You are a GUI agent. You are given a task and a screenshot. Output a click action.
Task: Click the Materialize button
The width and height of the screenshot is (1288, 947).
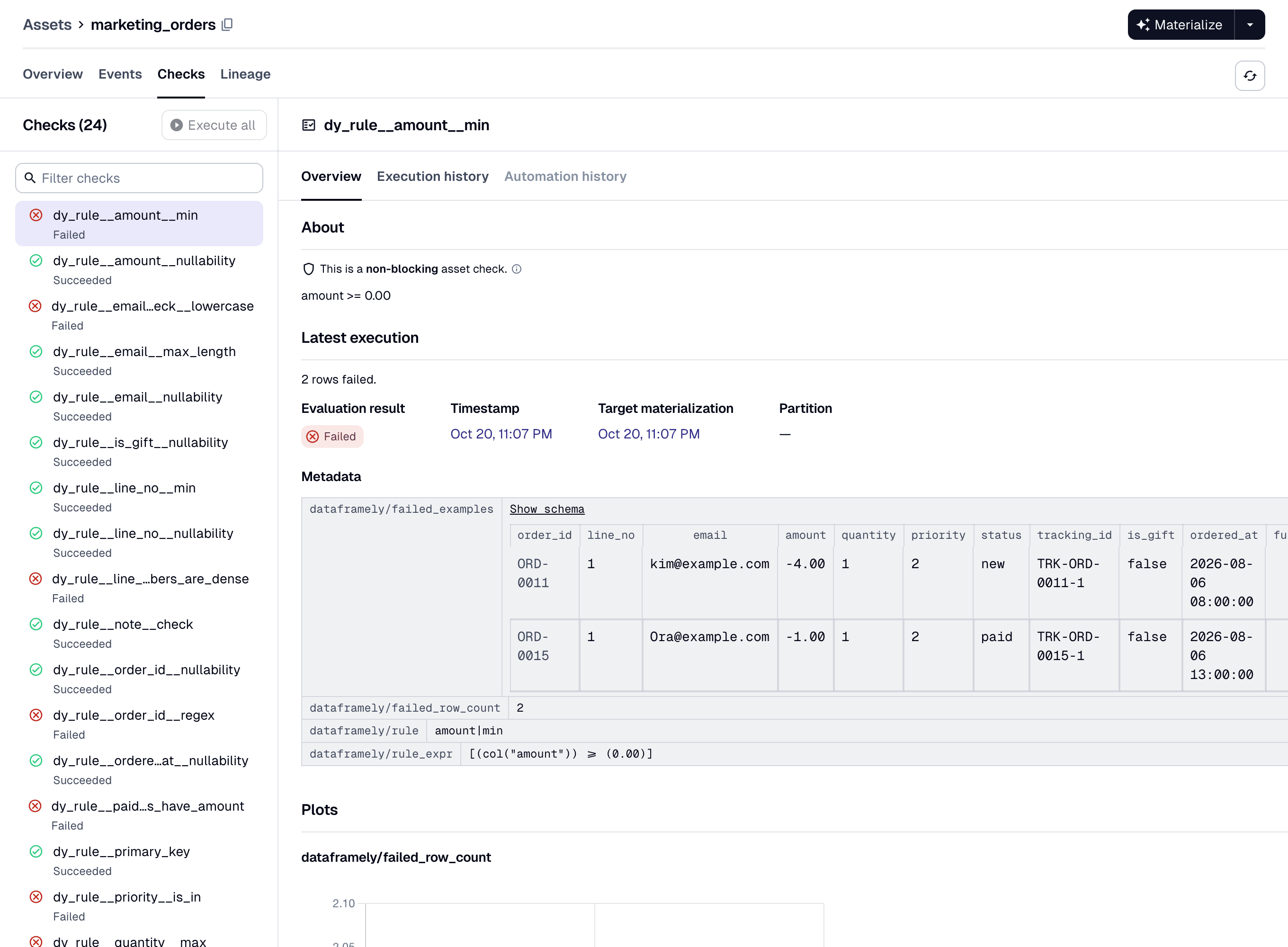click(1181, 25)
